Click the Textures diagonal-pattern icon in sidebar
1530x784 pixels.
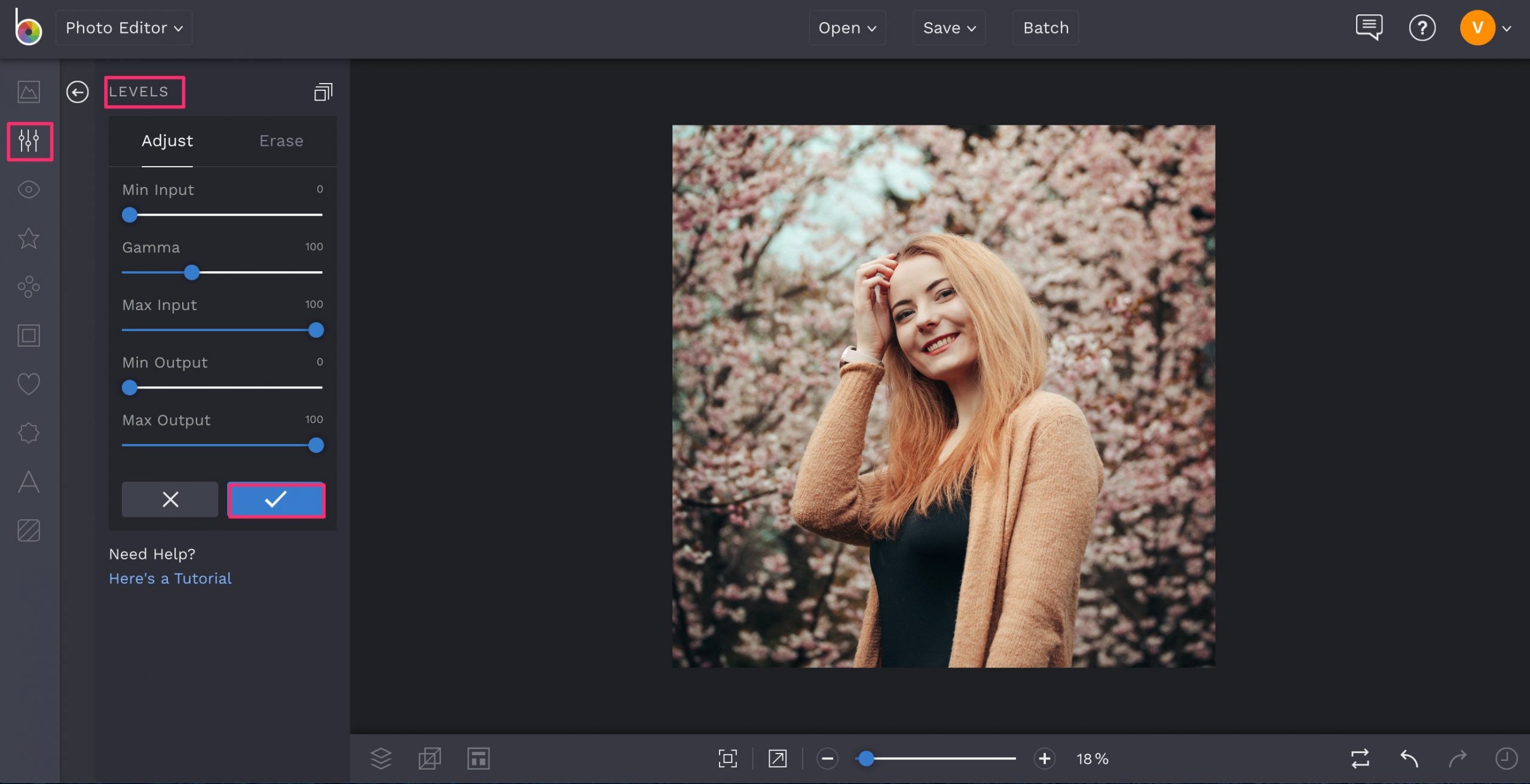click(x=28, y=529)
